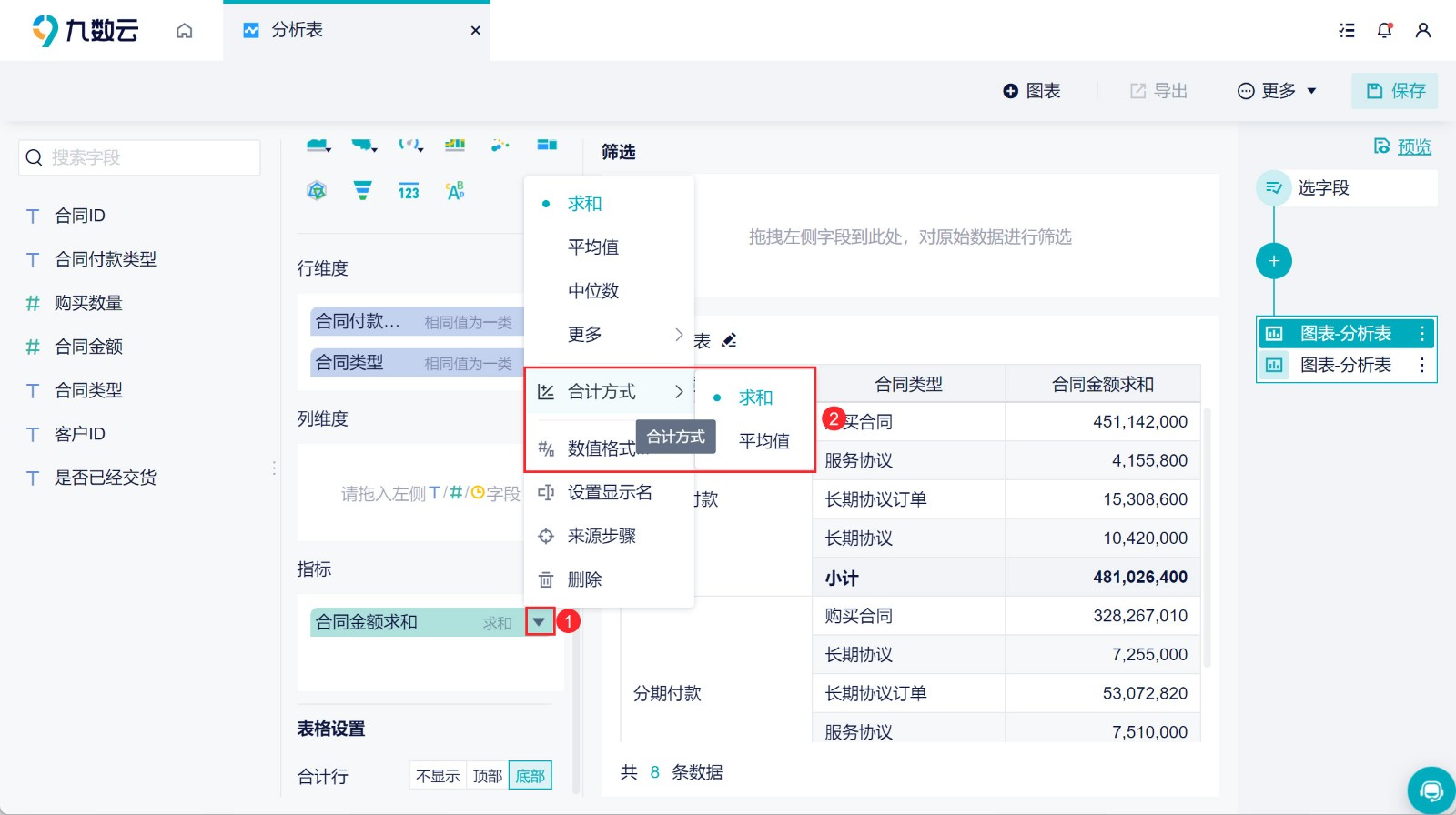Click the panel resize handle beside field list

274,468
